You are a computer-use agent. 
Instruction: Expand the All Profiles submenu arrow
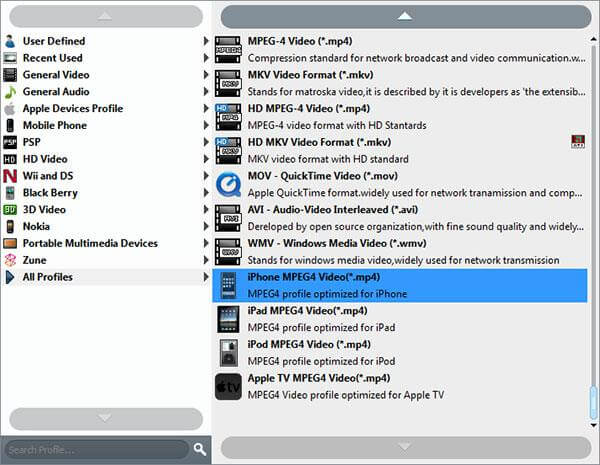point(206,276)
